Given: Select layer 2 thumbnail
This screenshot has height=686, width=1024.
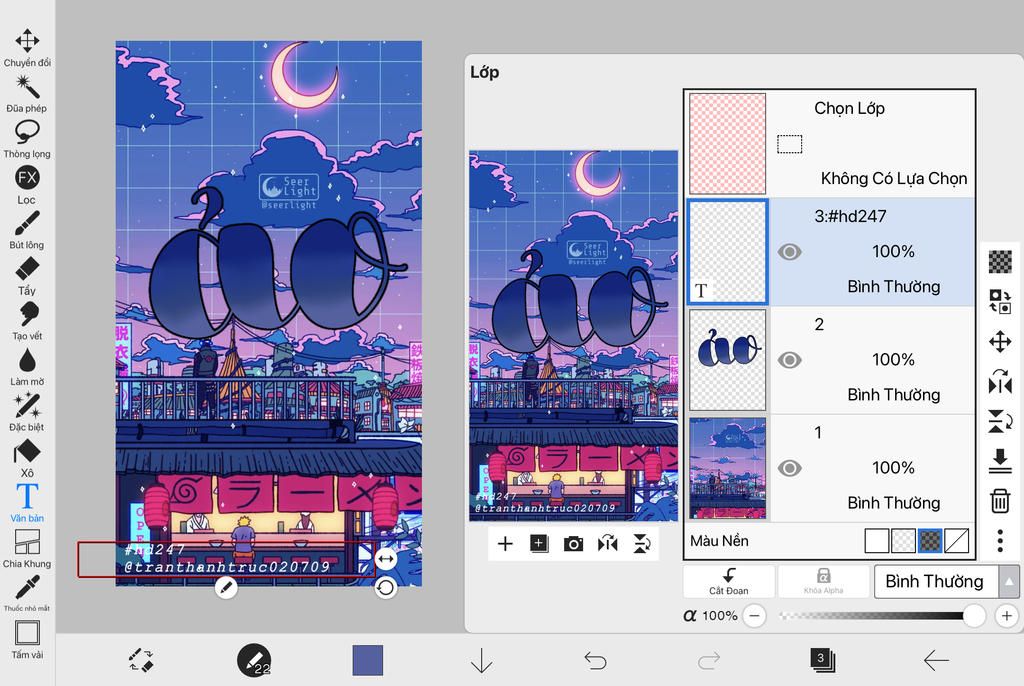Looking at the screenshot, I should [728, 360].
